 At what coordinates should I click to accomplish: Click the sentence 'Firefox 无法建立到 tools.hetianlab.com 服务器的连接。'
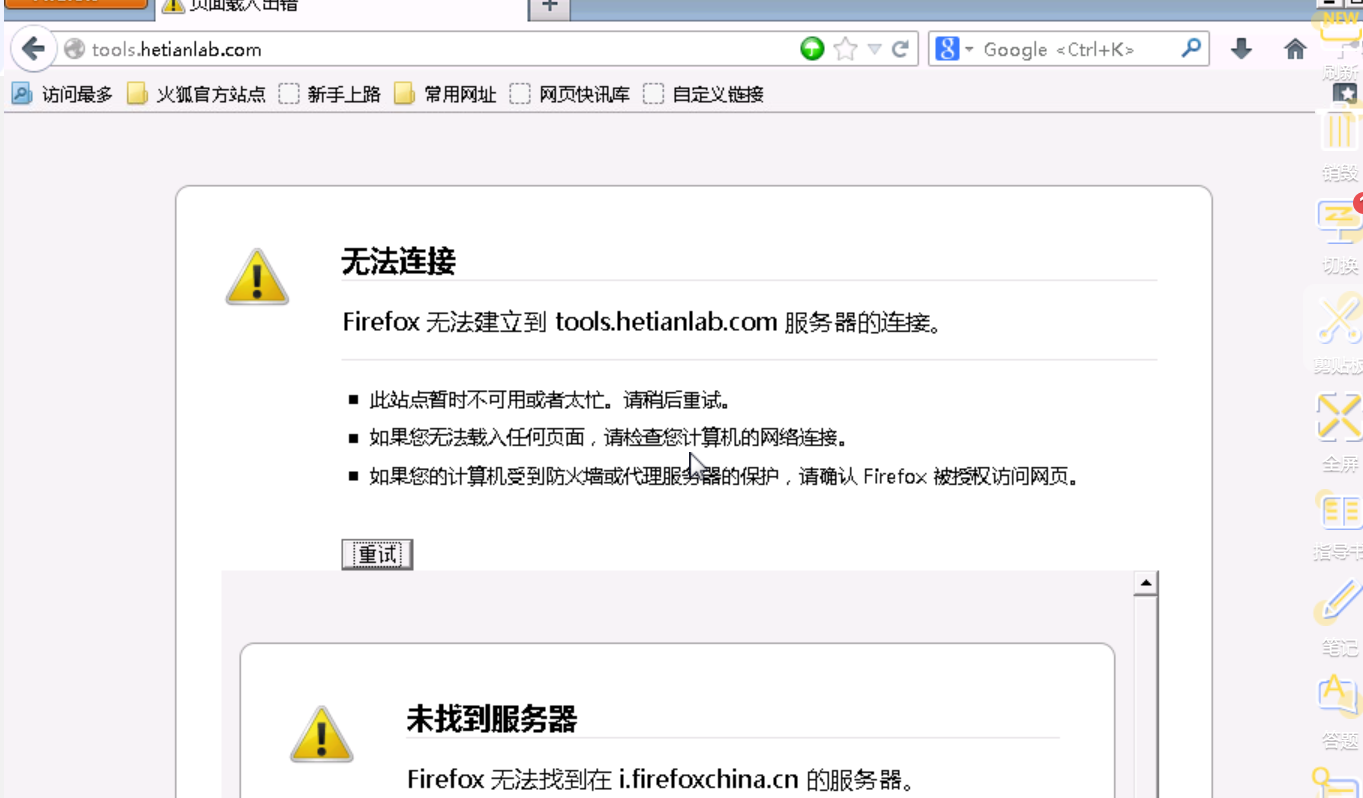[642, 322]
